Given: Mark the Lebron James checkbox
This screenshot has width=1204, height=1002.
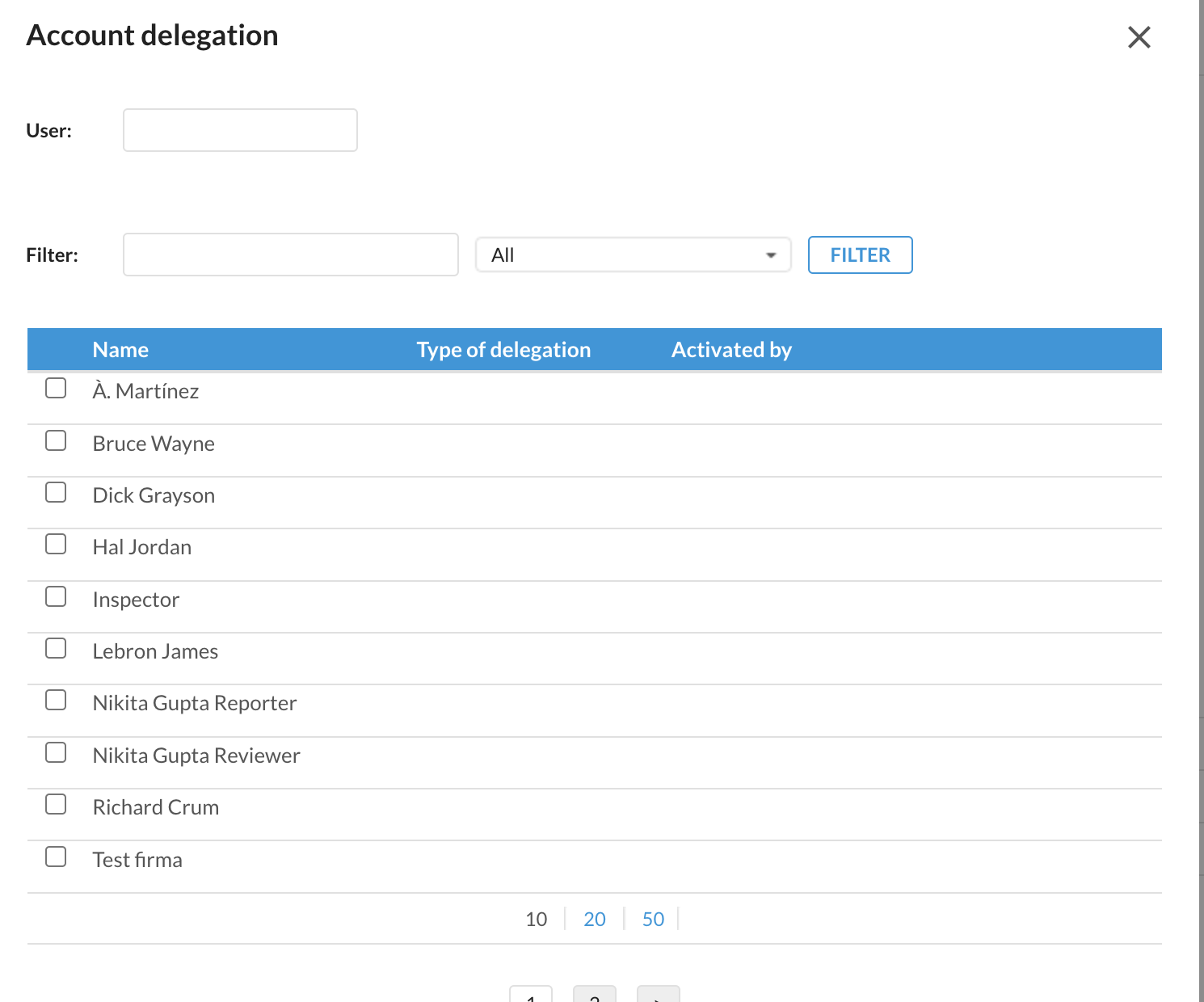Looking at the screenshot, I should pyautogui.click(x=56, y=649).
